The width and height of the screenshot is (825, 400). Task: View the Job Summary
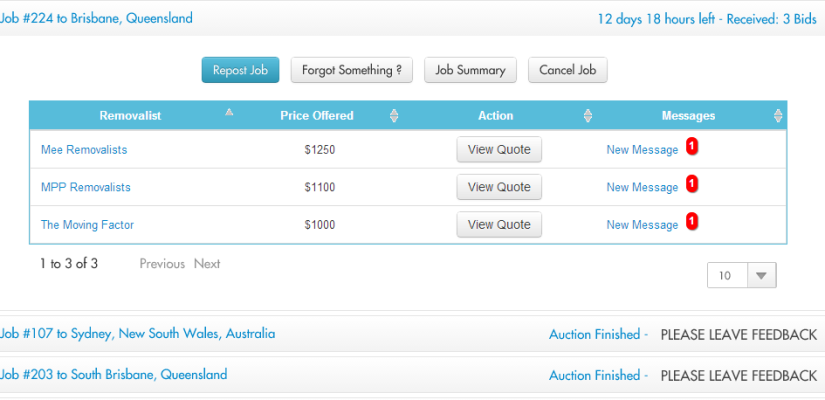click(x=470, y=70)
